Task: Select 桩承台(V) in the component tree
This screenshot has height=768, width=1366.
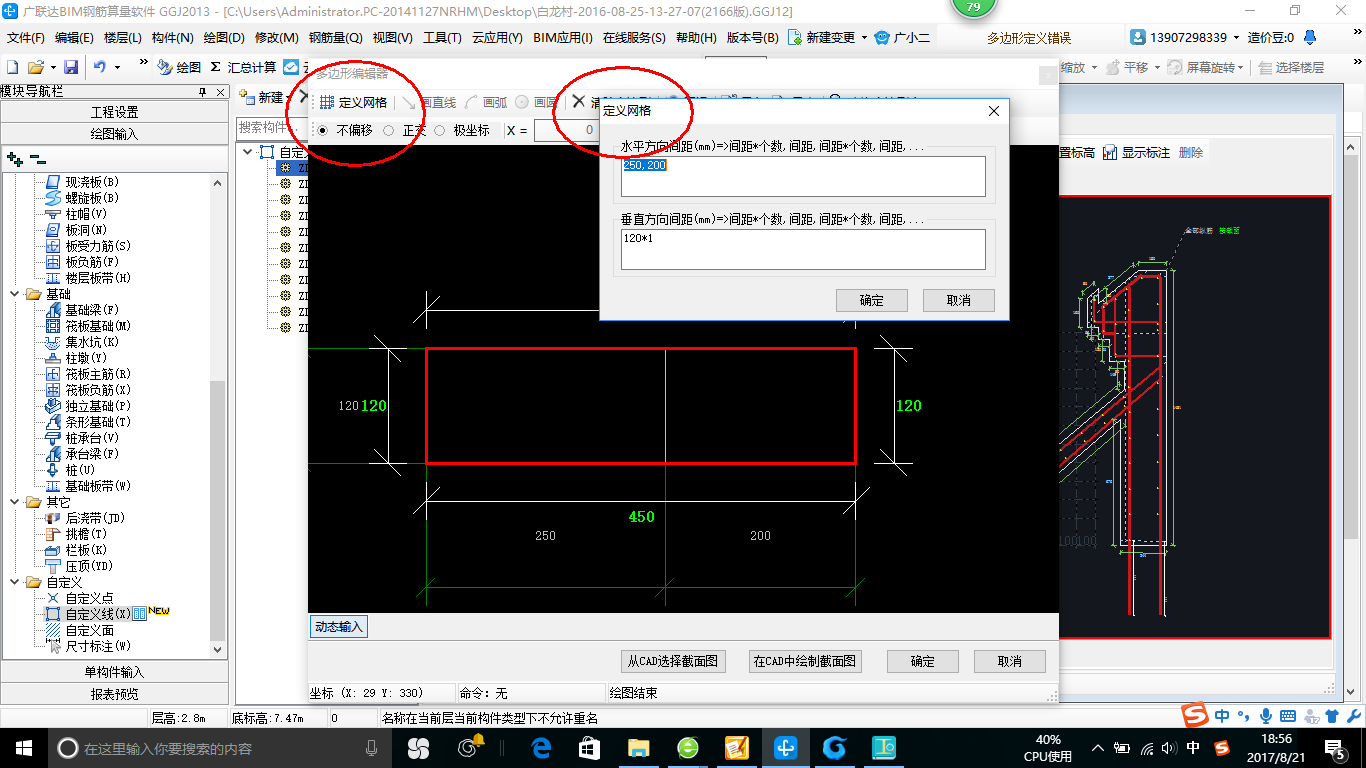Action: click(91, 438)
